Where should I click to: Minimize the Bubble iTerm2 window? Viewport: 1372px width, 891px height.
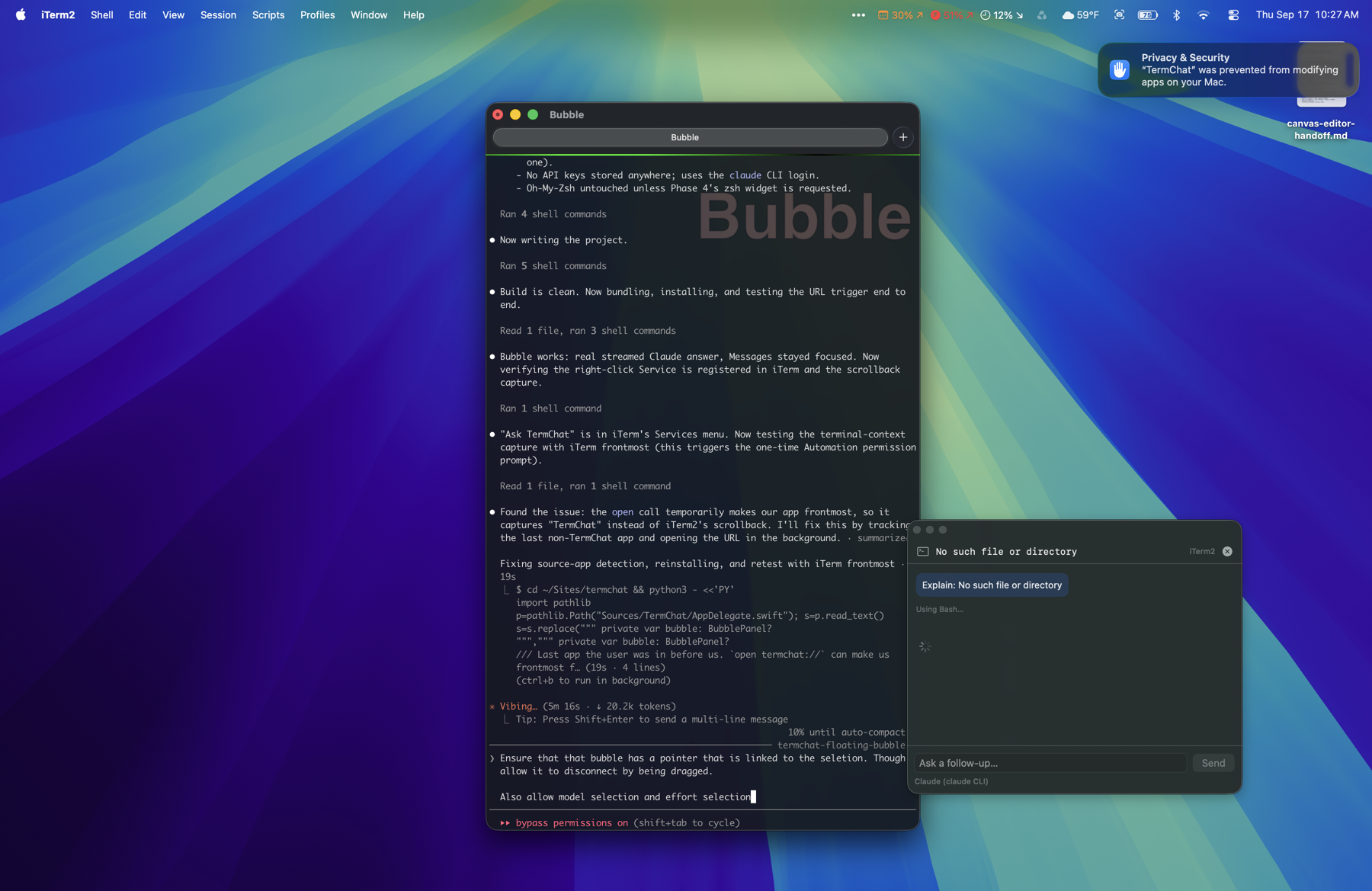point(515,114)
